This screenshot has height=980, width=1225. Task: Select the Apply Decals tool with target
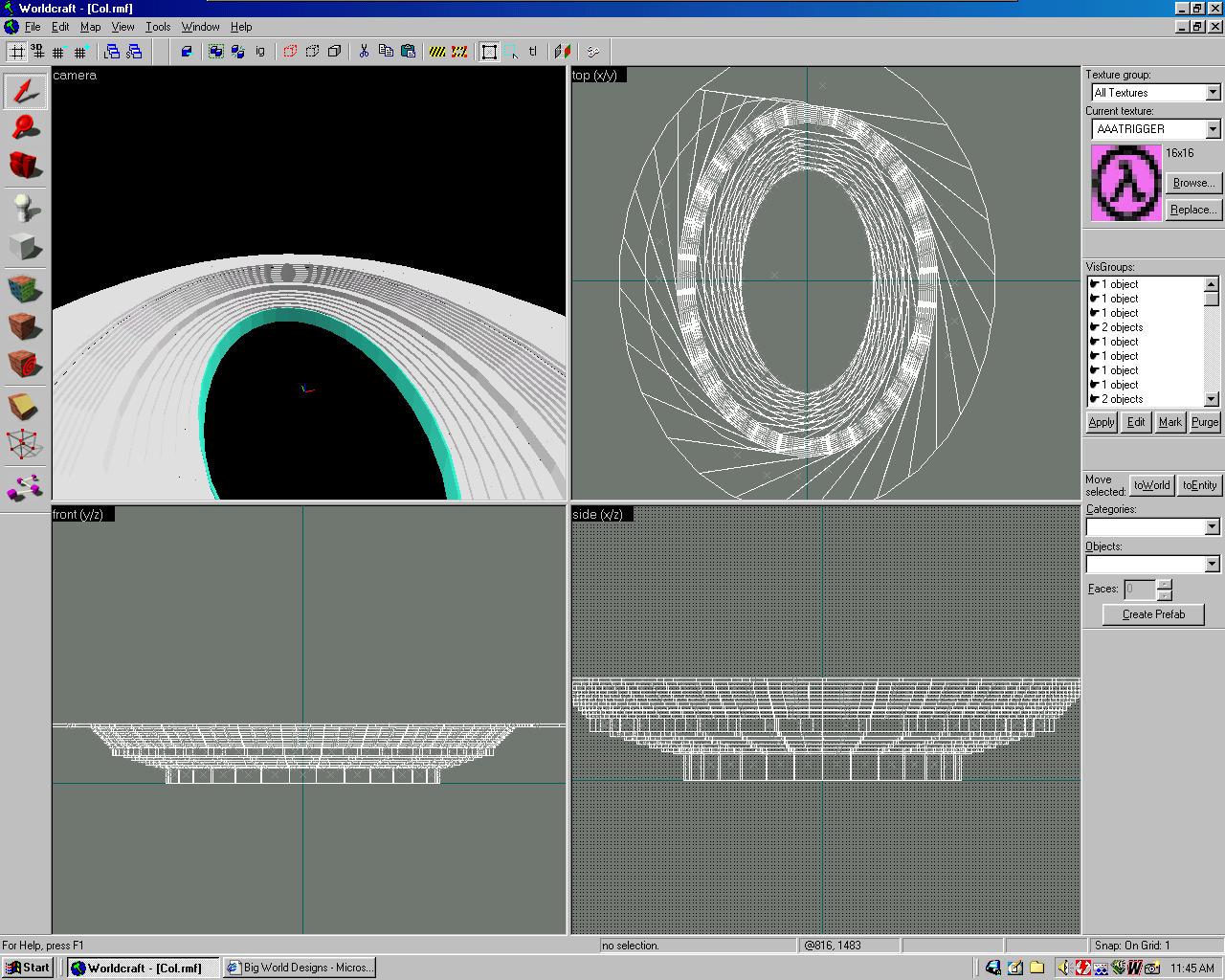[26, 364]
